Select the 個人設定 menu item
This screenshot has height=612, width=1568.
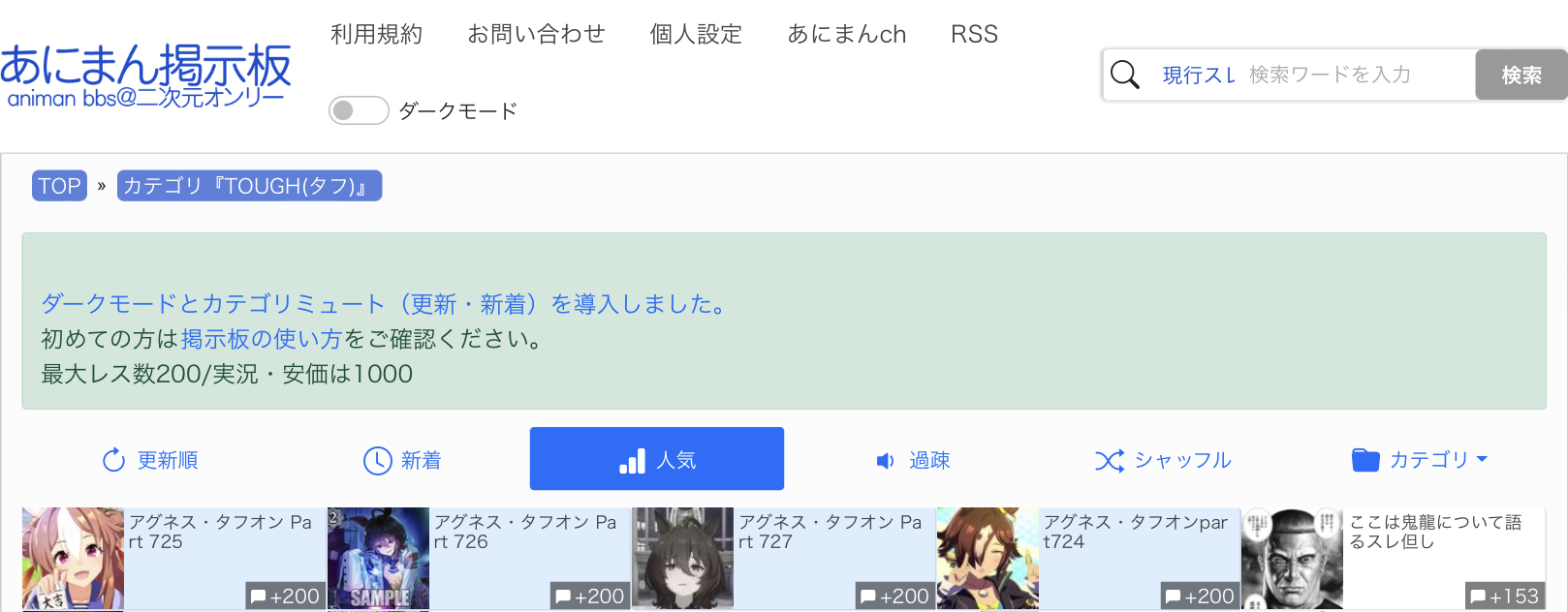coord(696,34)
